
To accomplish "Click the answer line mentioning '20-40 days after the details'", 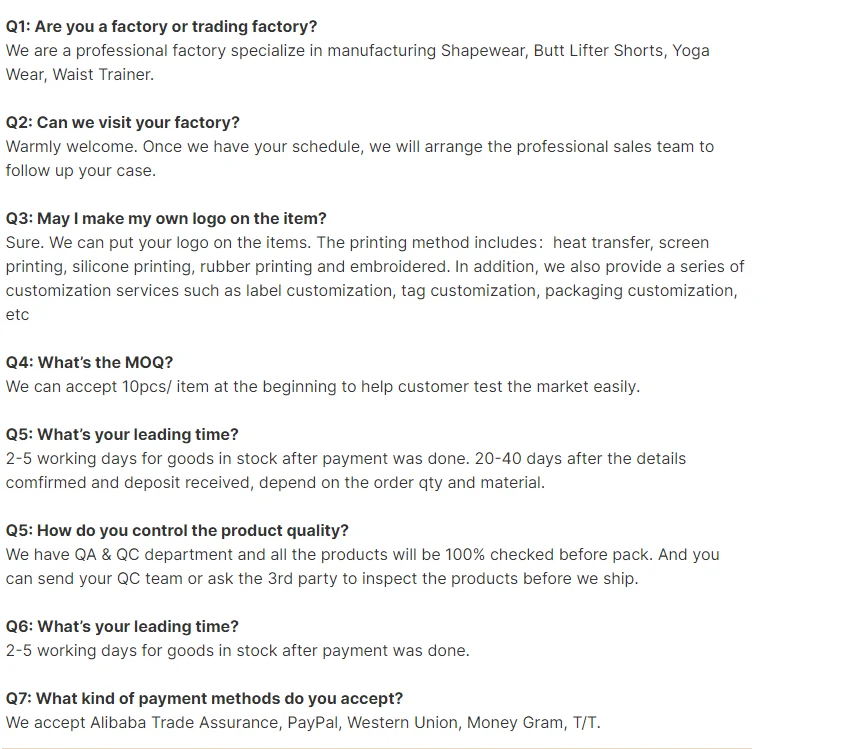I will point(345,458).
